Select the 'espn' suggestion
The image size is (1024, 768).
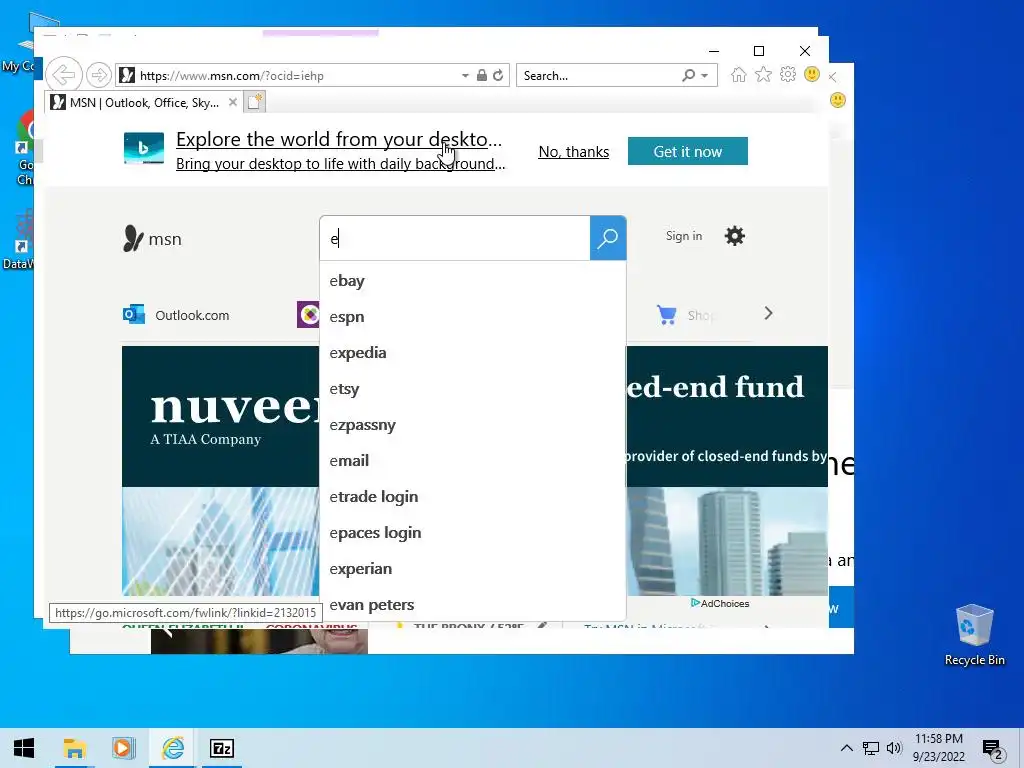473,317
